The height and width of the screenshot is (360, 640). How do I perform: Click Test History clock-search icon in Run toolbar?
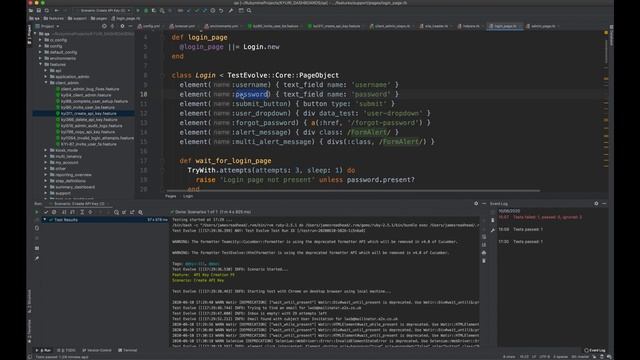pyautogui.click(x=116, y=212)
